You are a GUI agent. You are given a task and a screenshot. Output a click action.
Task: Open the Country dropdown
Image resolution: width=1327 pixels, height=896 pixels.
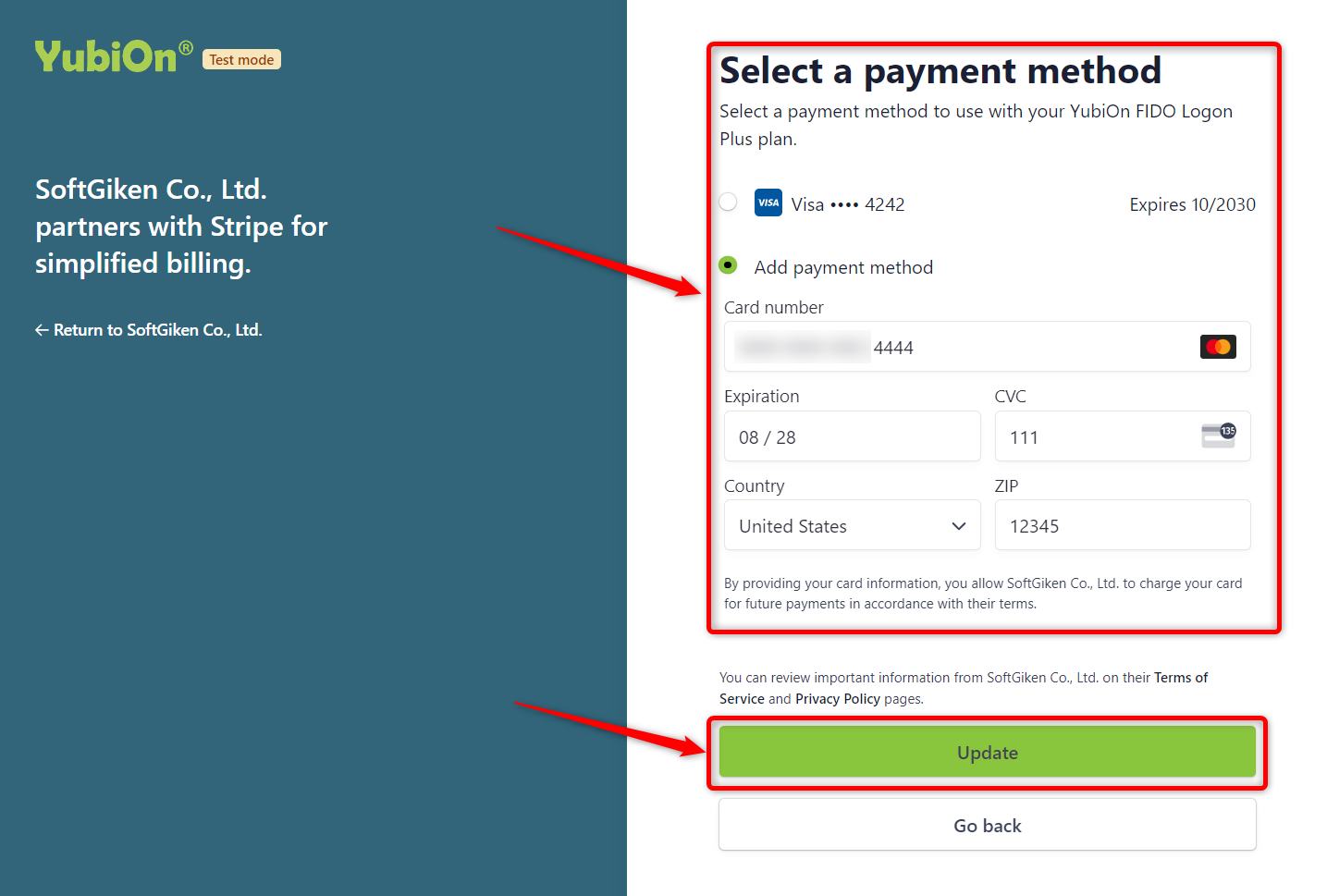pos(852,525)
